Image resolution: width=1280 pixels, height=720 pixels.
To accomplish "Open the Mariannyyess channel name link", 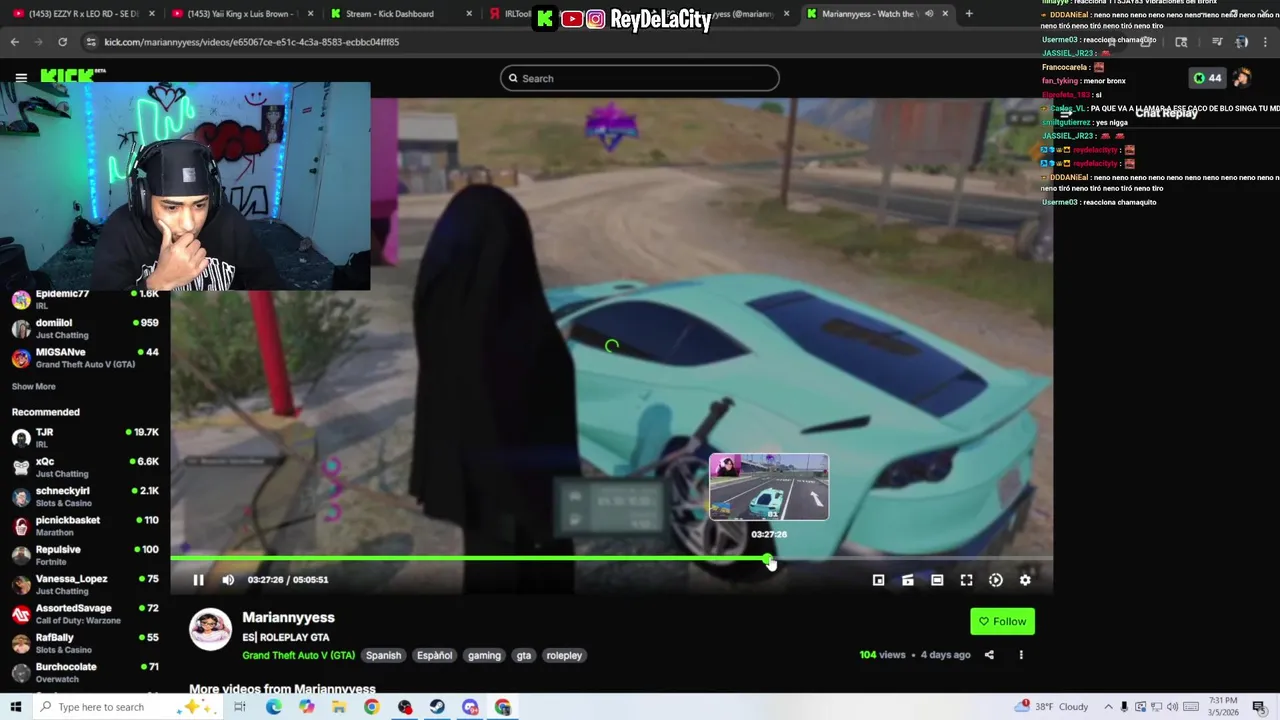I will tap(288, 617).
